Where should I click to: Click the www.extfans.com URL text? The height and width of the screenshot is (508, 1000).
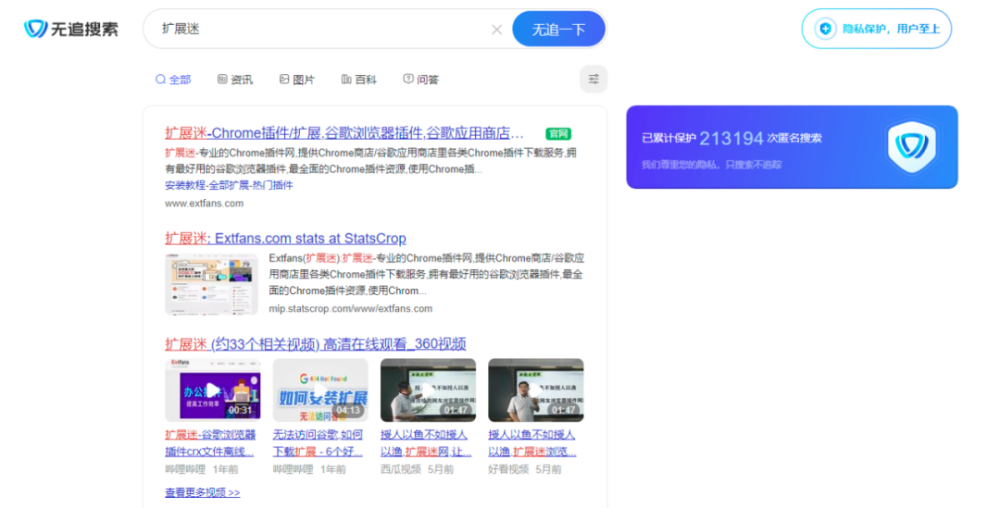[204, 203]
